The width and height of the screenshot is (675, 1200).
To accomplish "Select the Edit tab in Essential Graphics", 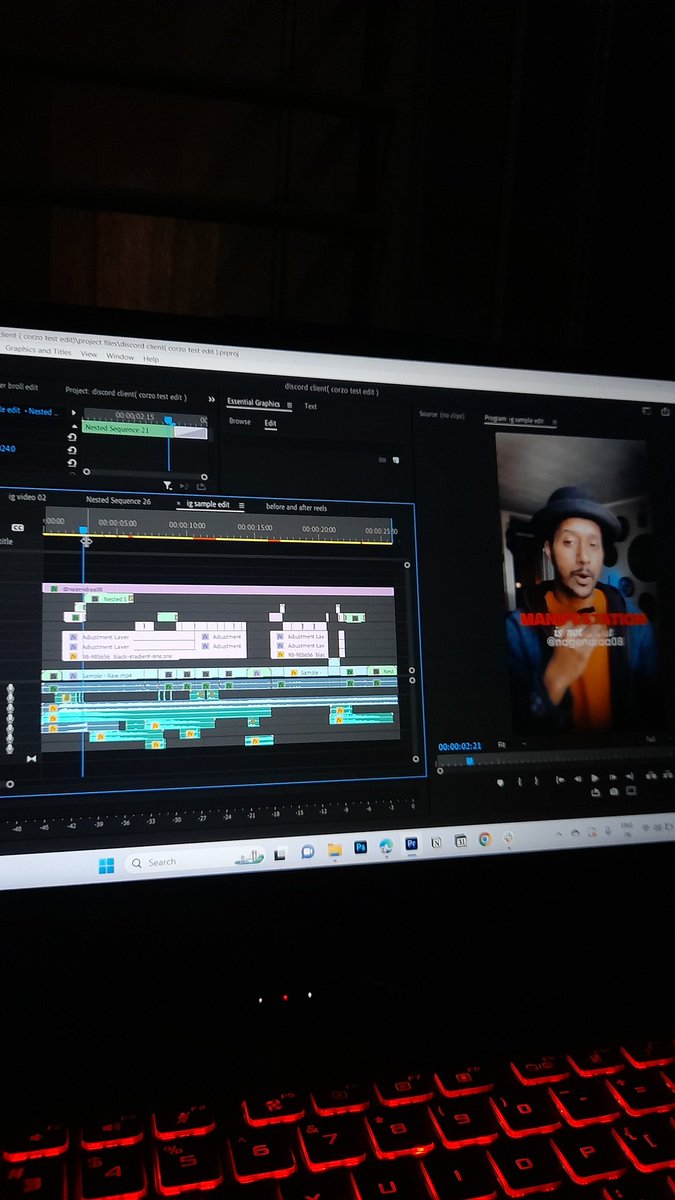I will point(270,423).
